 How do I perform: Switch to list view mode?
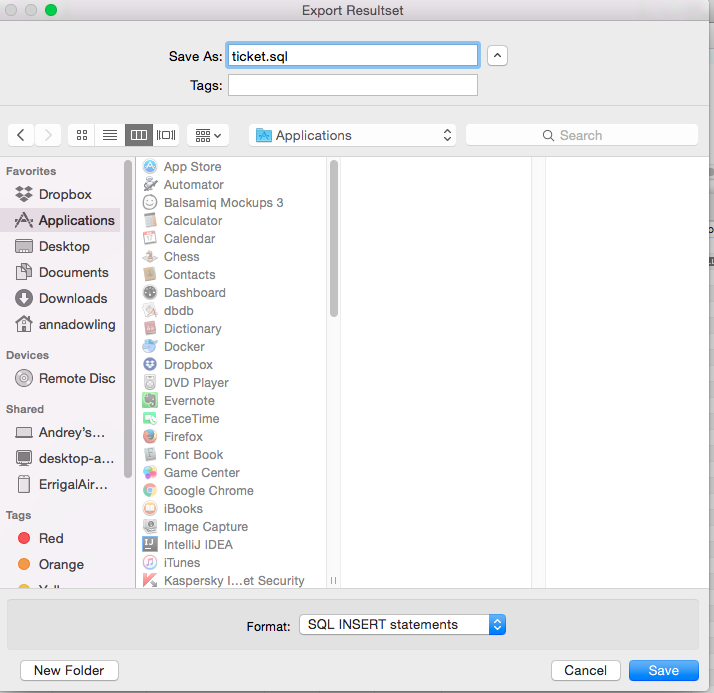pos(110,135)
